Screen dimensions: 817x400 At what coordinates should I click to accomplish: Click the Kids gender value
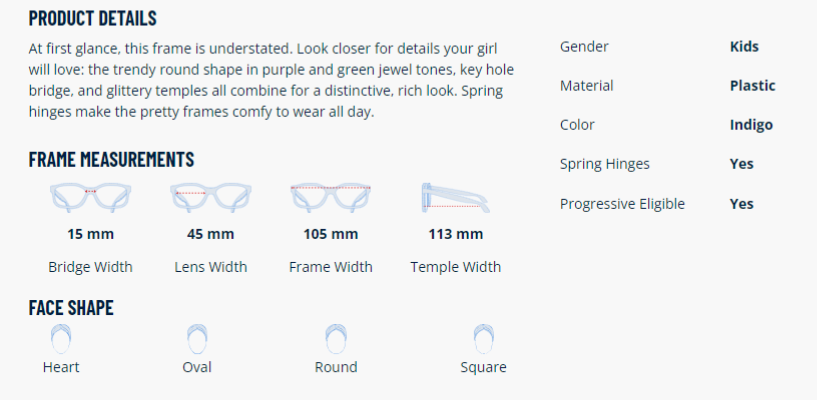pyautogui.click(x=744, y=47)
